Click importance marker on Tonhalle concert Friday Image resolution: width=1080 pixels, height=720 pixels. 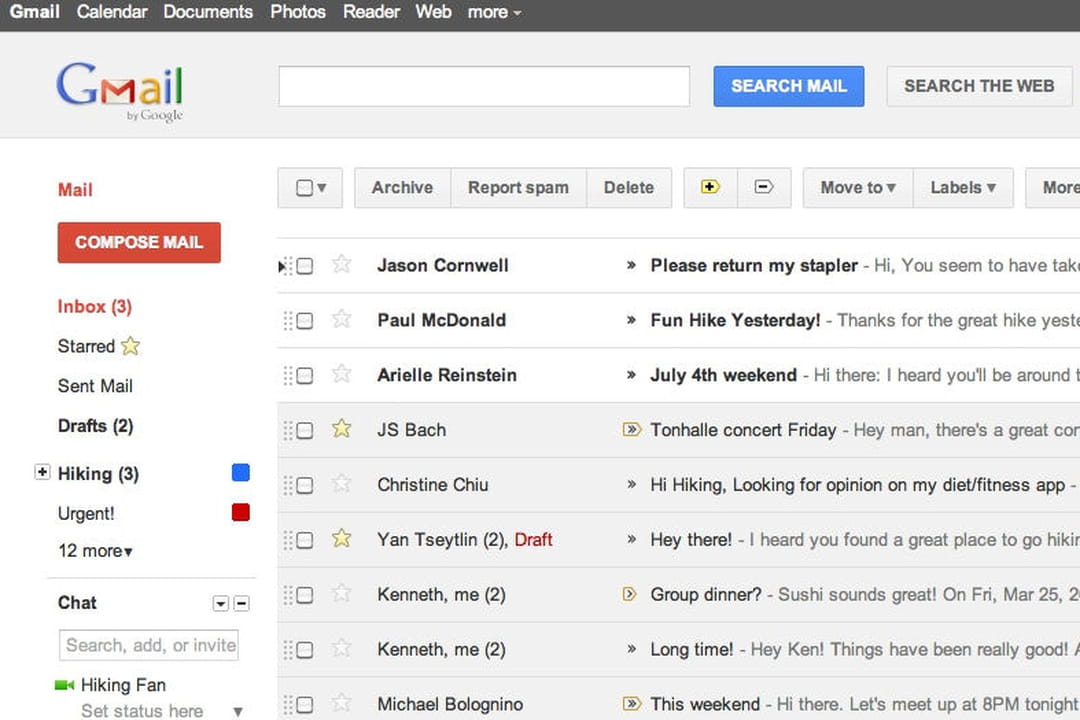point(631,430)
